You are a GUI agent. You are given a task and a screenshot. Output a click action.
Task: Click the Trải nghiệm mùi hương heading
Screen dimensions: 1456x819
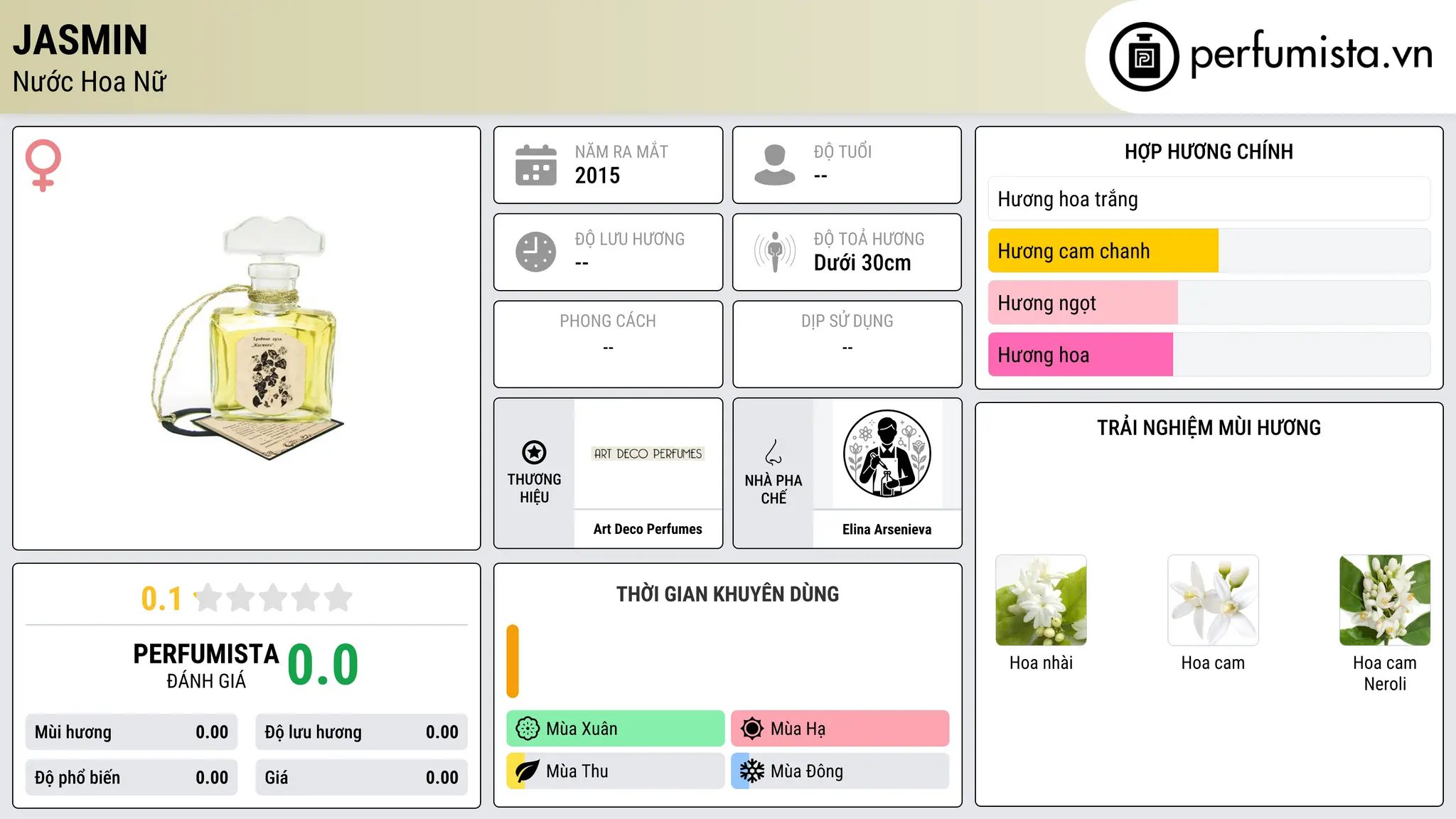click(1209, 427)
